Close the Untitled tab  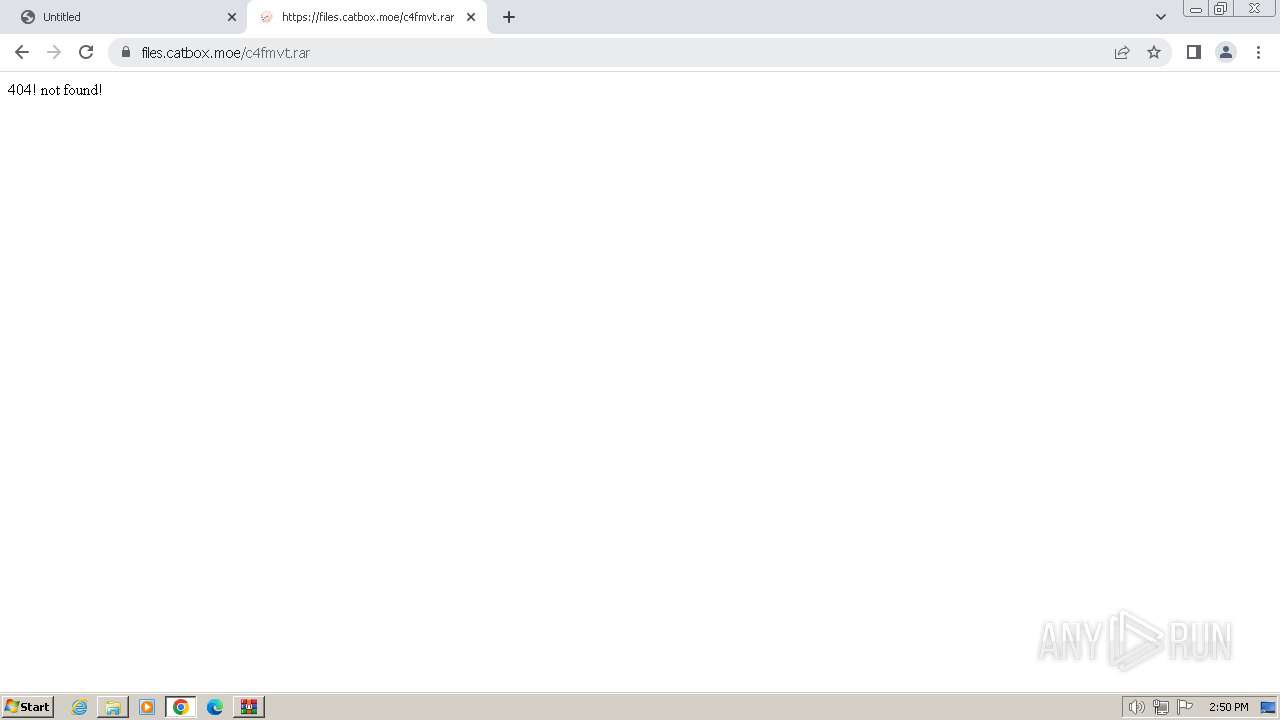point(232,17)
